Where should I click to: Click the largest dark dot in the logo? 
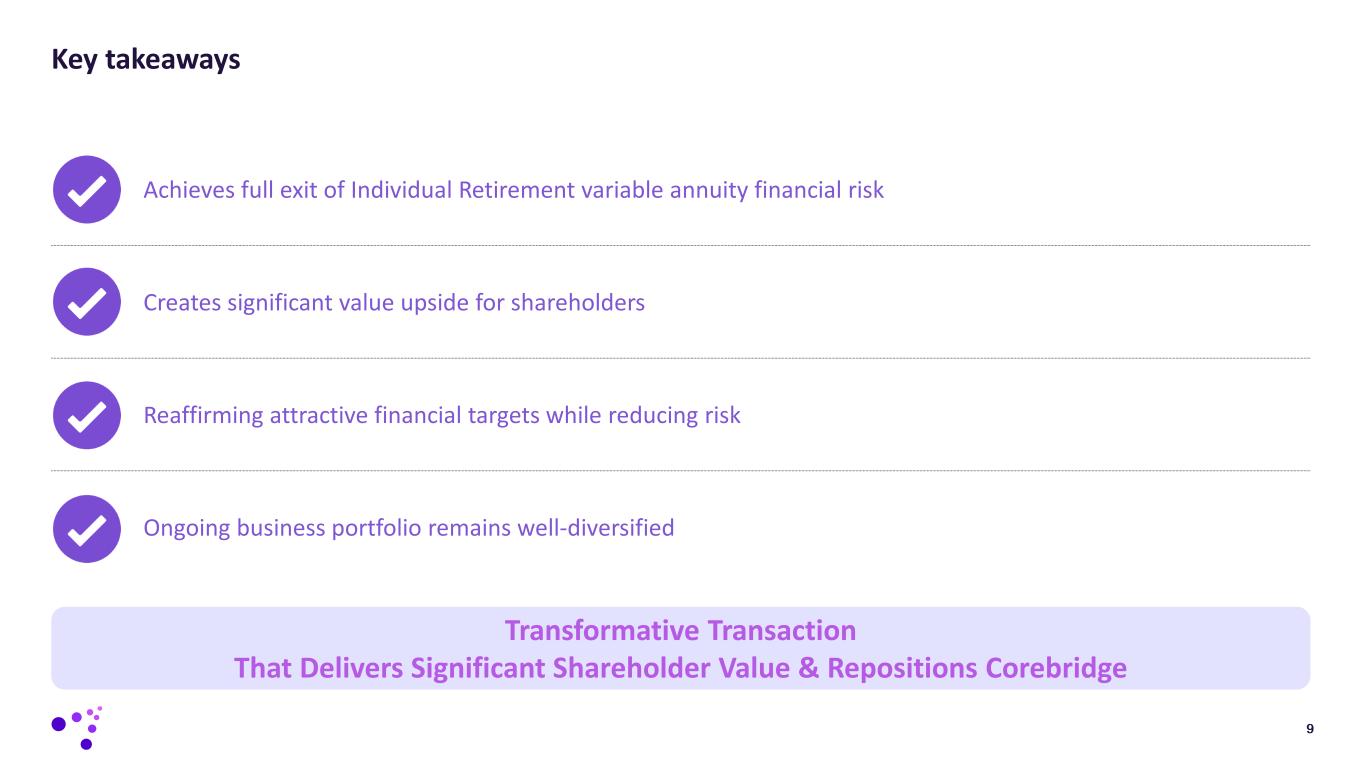click(x=59, y=723)
